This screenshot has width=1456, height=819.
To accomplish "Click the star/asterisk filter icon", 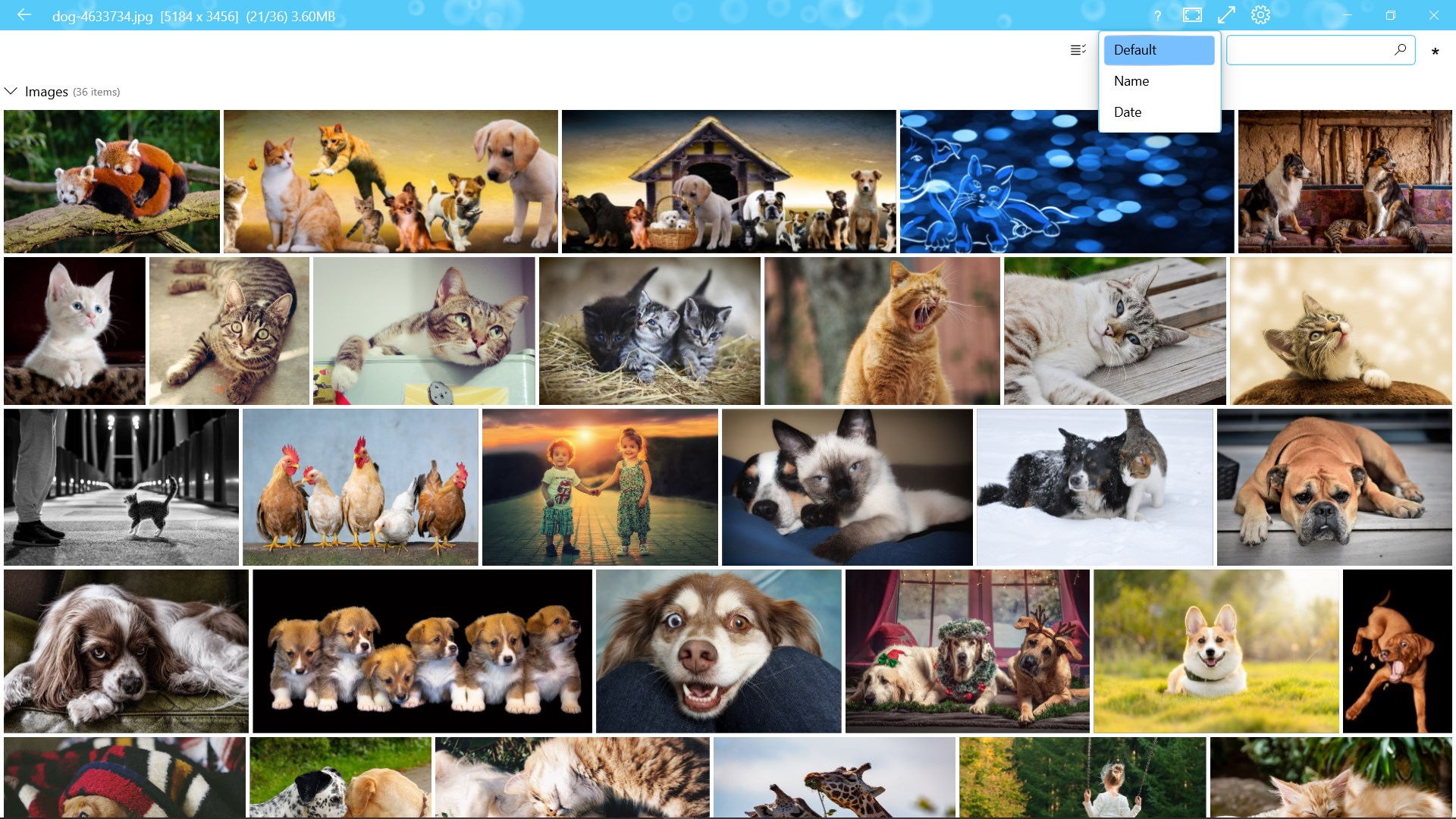I will 1436,52.
